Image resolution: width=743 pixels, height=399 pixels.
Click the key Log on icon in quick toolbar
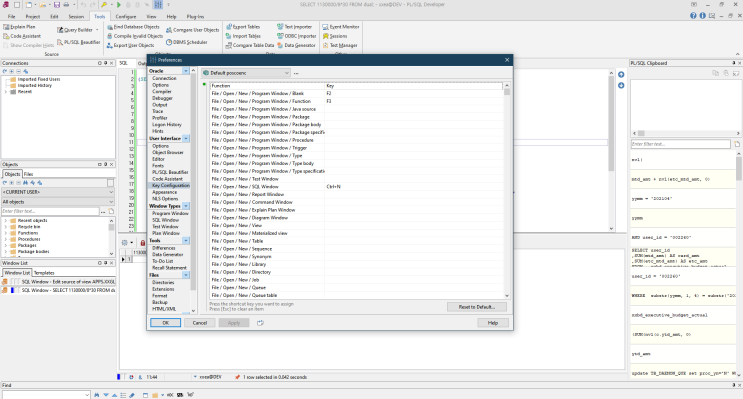pos(103,5)
